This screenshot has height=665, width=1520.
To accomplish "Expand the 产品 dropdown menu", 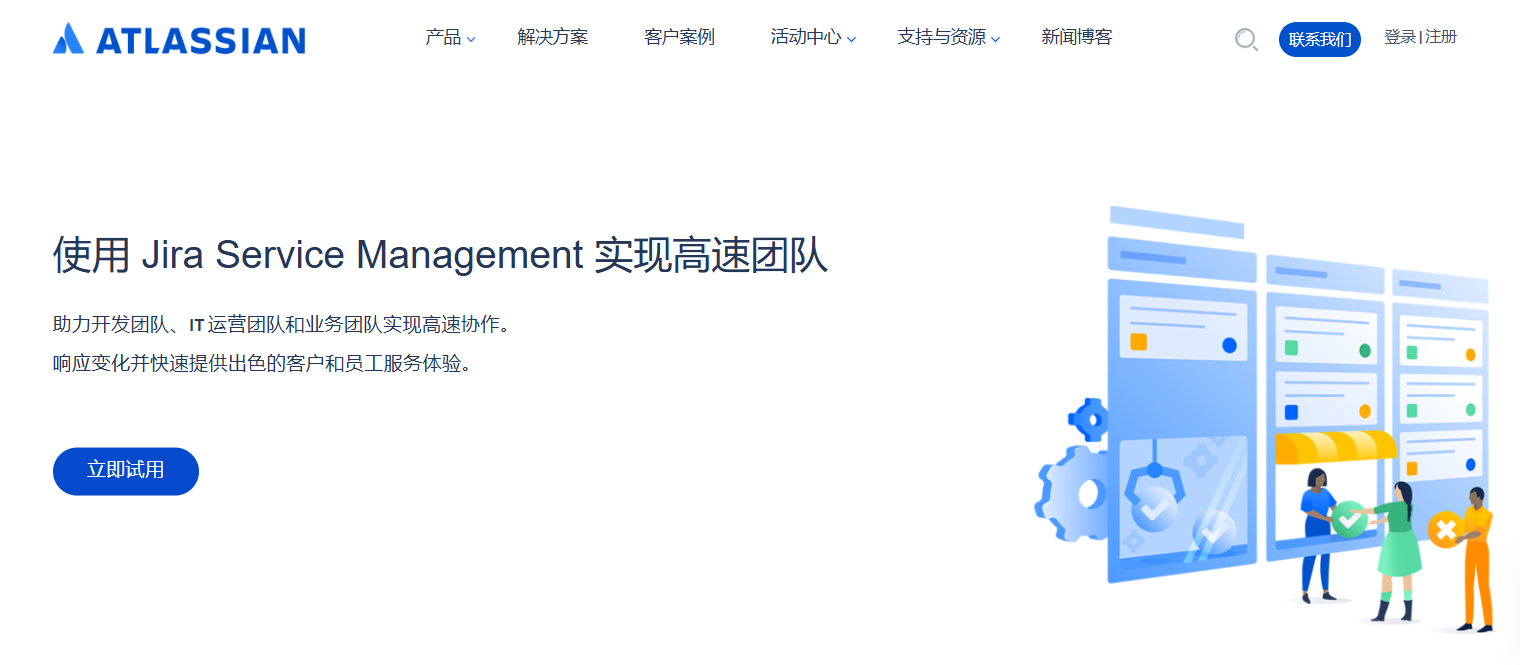I will coord(443,38).
